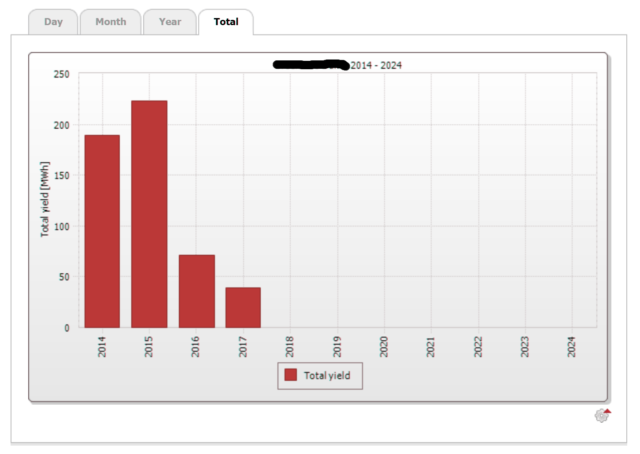
Task: Select the Total tab
Action: [226, 21]
